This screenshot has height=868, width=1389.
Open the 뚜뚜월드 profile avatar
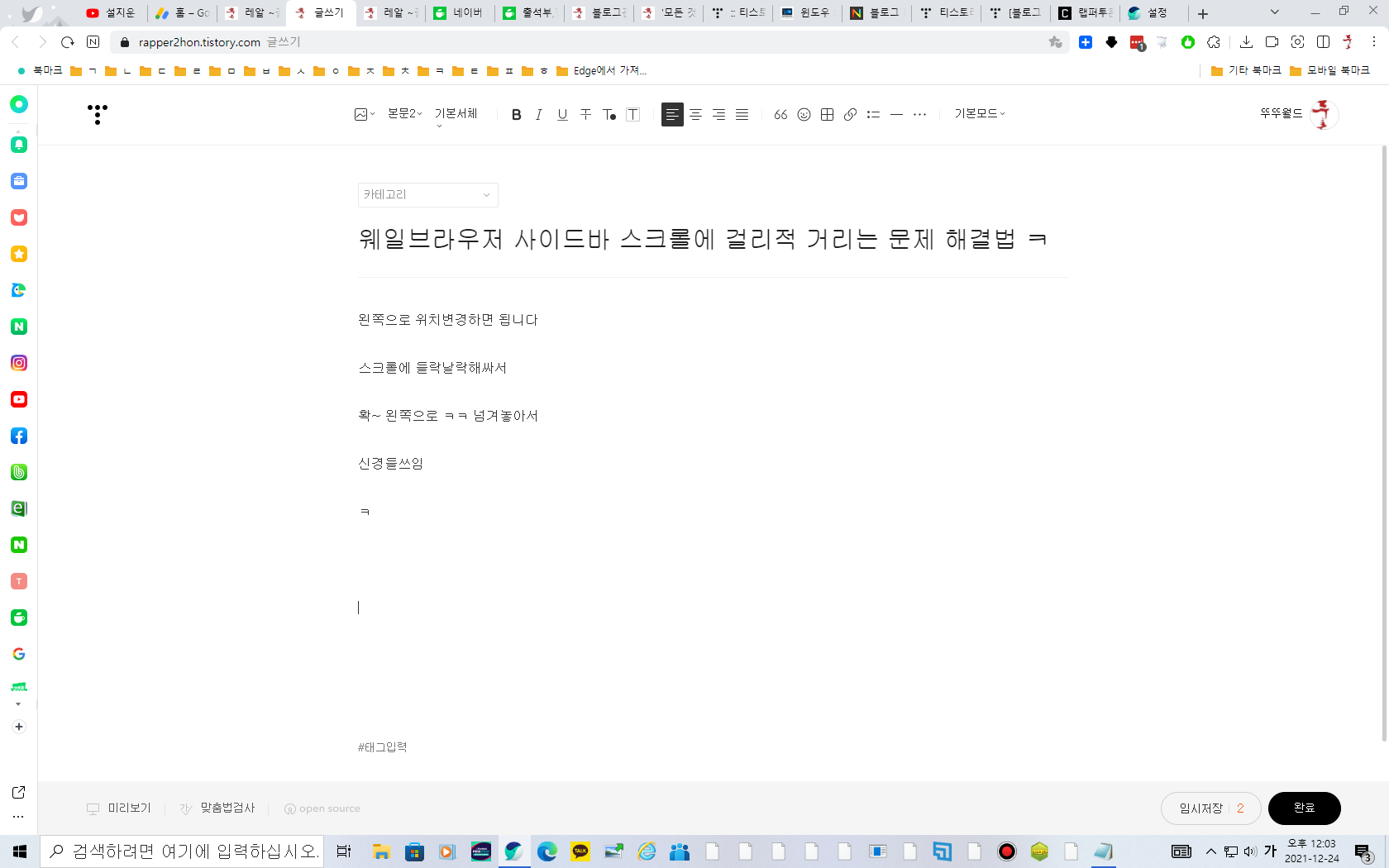coord(1324,114)
